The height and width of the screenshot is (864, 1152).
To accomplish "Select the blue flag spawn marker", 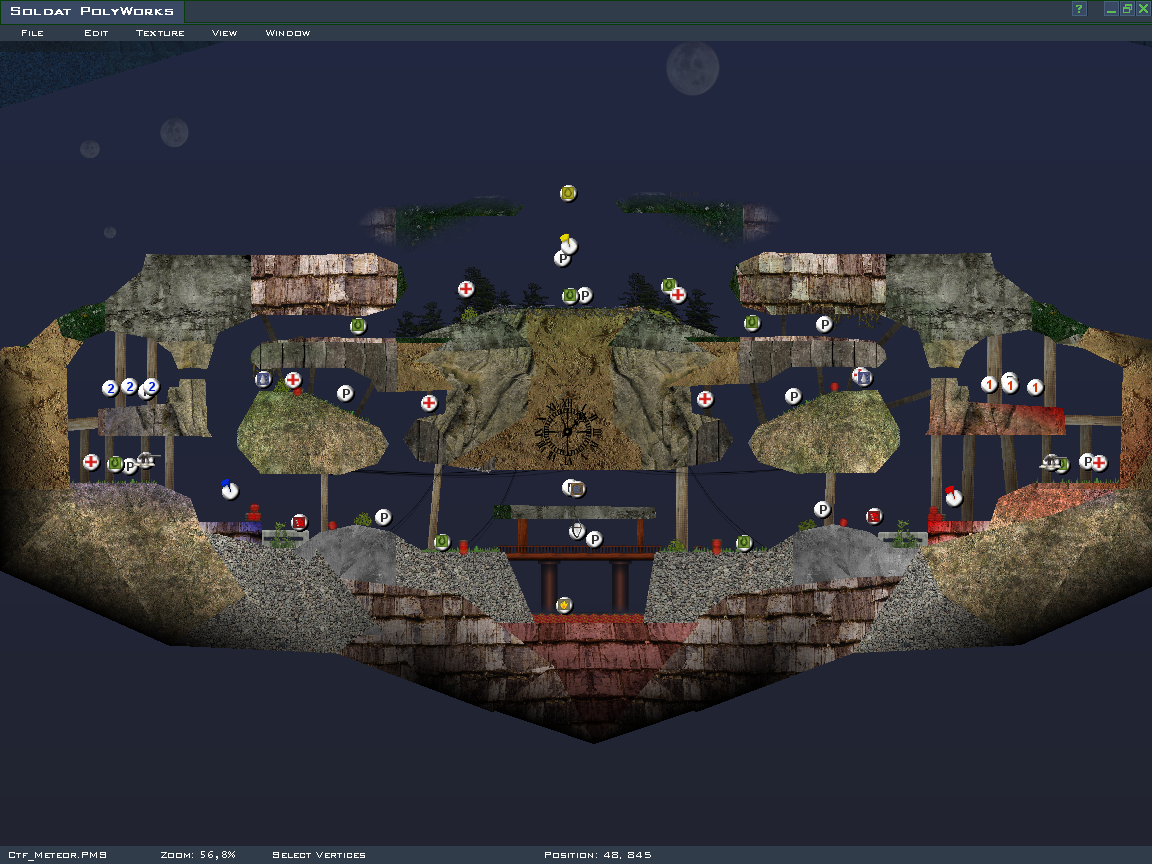I will (x=230, y=489).
